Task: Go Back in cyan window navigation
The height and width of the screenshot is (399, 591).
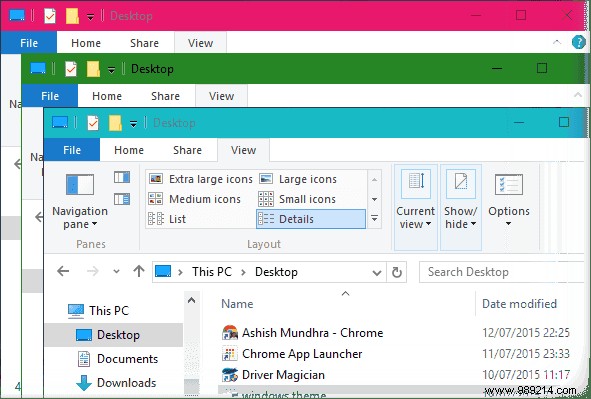Action: (63, 271)
